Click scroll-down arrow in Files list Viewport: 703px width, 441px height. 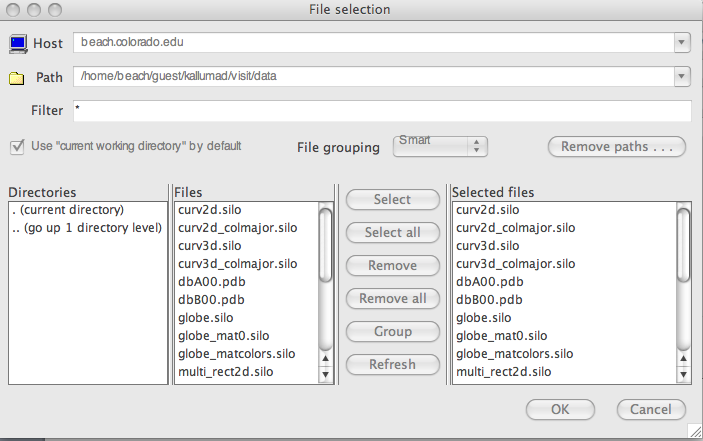click(x=325, y=374)
